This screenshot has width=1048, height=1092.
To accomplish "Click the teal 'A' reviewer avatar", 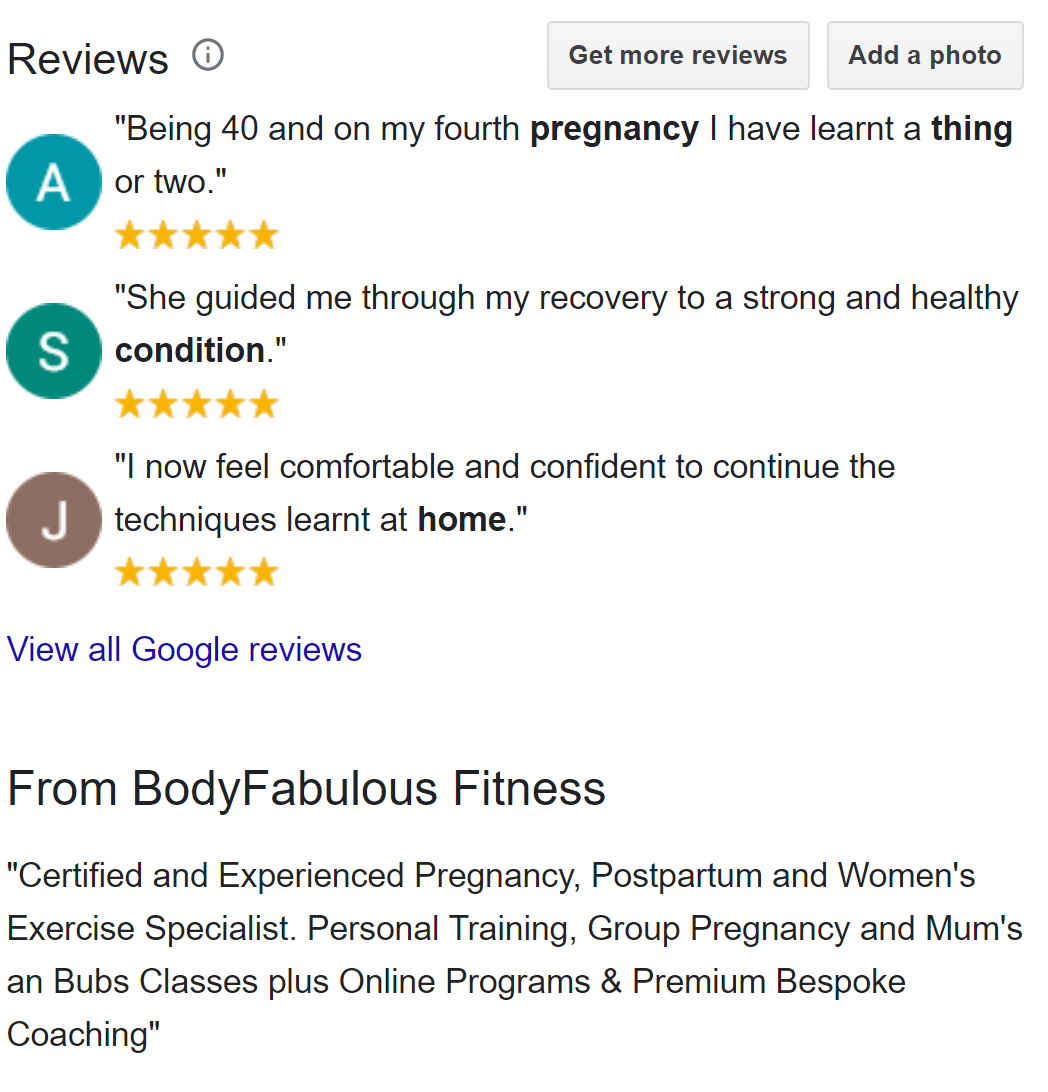I will point(54,182).
